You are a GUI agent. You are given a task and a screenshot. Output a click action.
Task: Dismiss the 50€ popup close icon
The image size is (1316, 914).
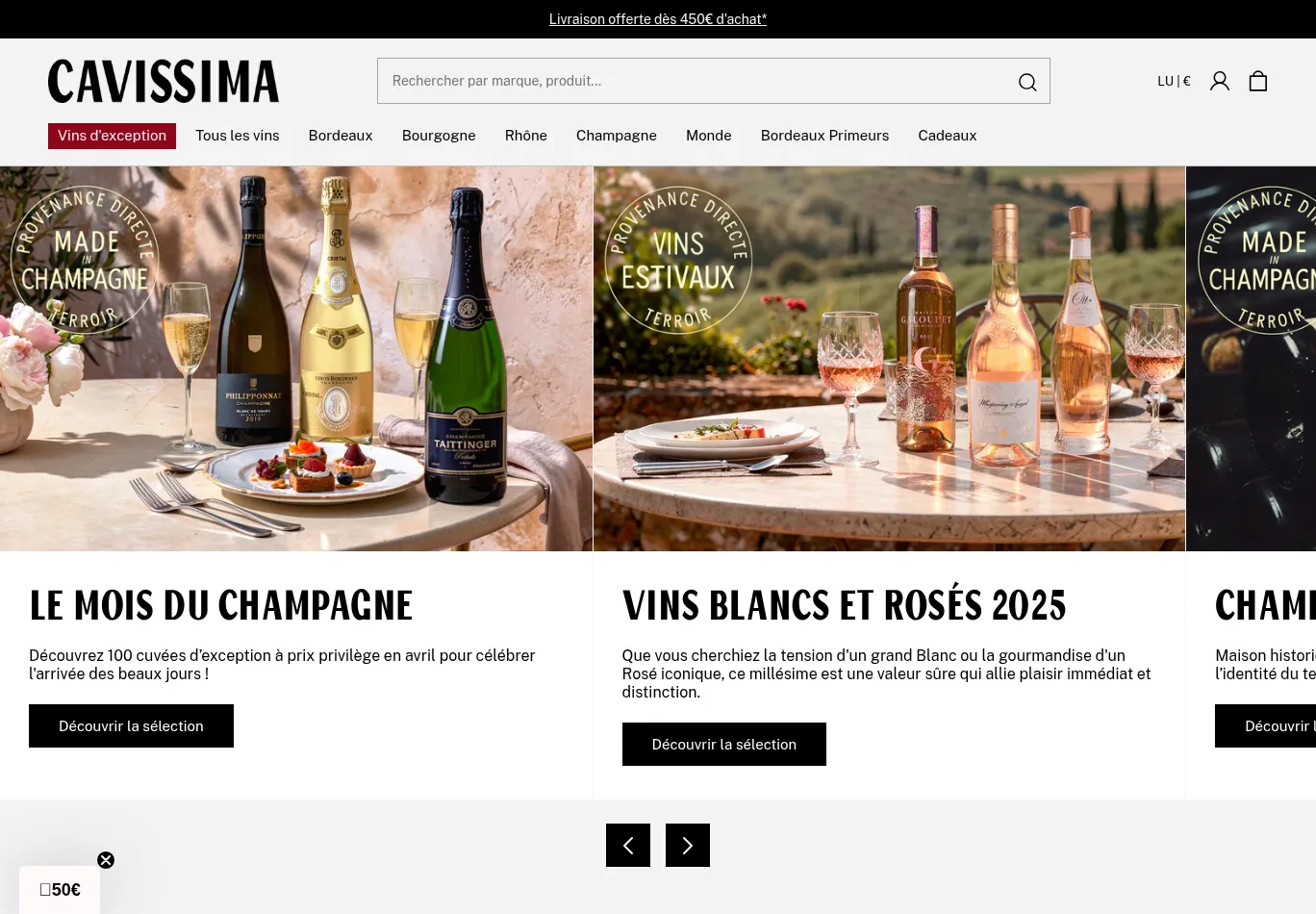(x=106, y=860)
